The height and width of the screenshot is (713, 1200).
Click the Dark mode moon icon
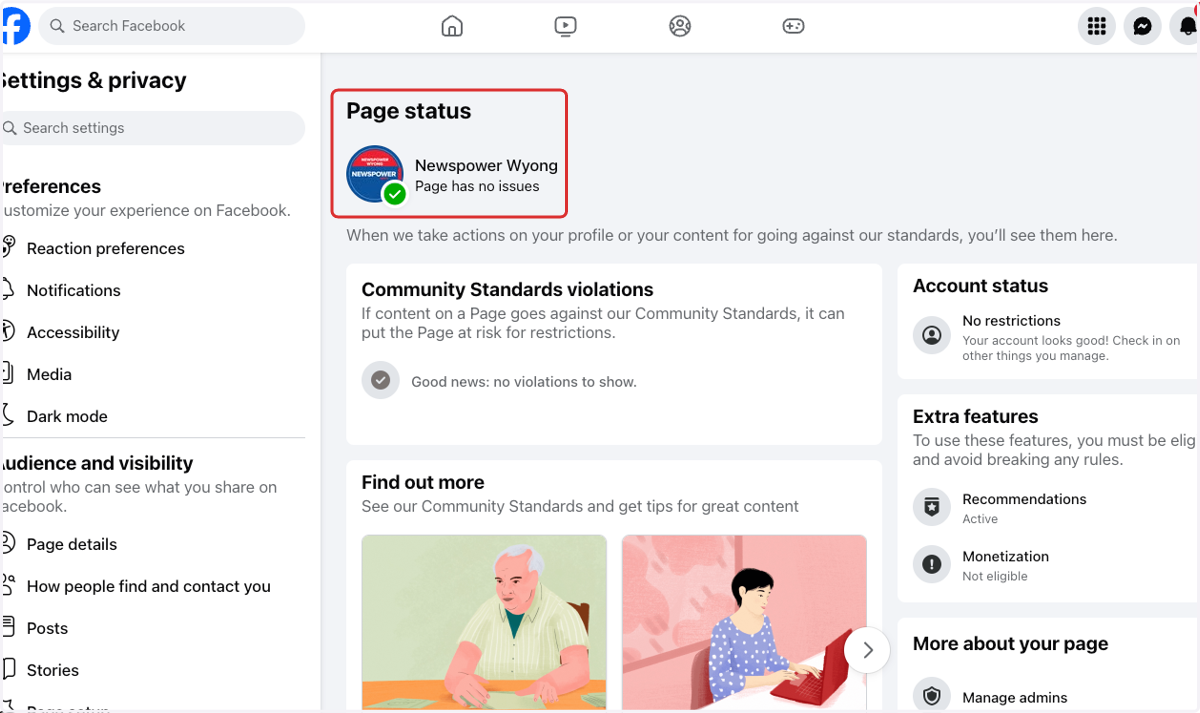pos(8,415)
